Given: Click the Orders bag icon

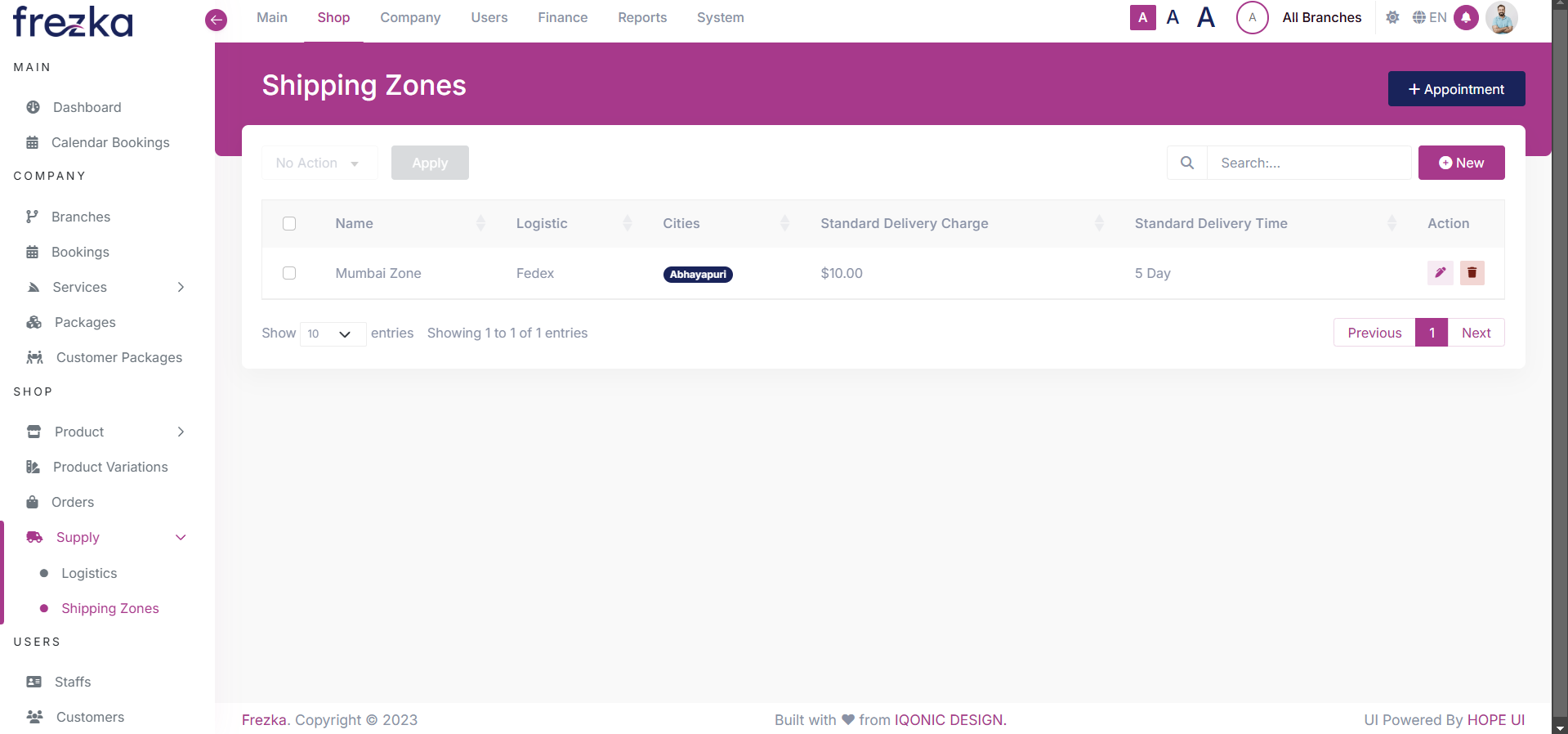Looking at the screenshot, I should click(33, 502).
